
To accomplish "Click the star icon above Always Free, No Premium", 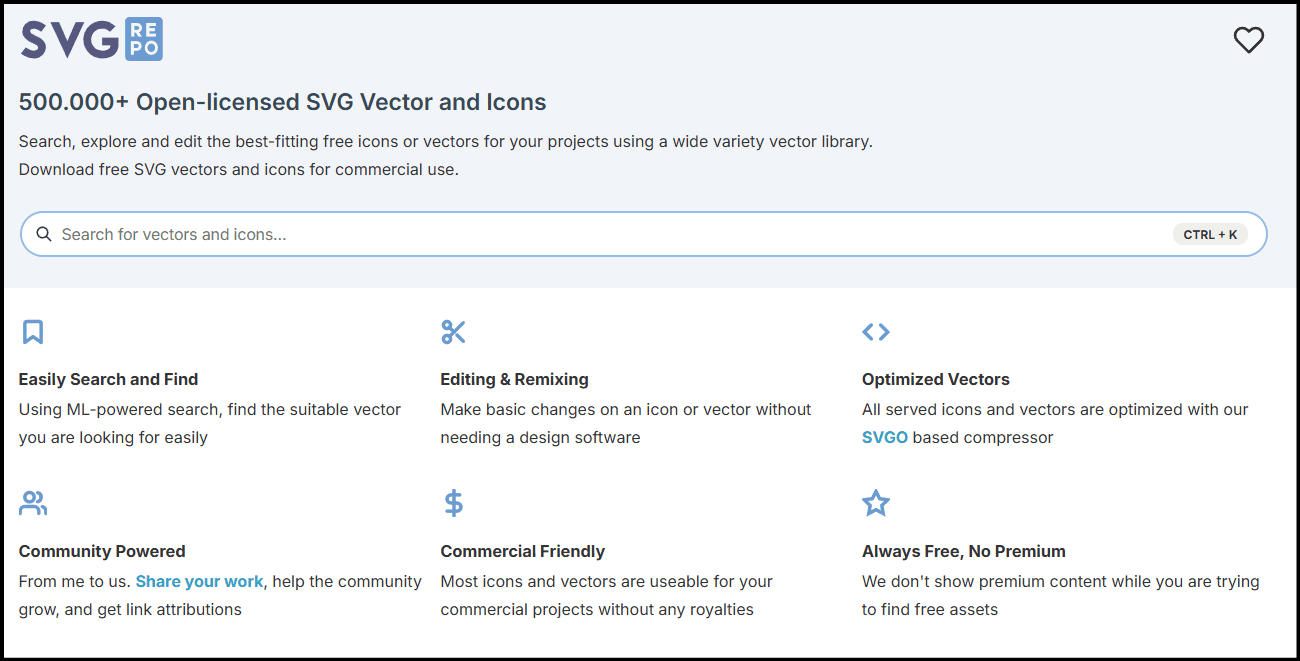I will click(x=876, y=503).
